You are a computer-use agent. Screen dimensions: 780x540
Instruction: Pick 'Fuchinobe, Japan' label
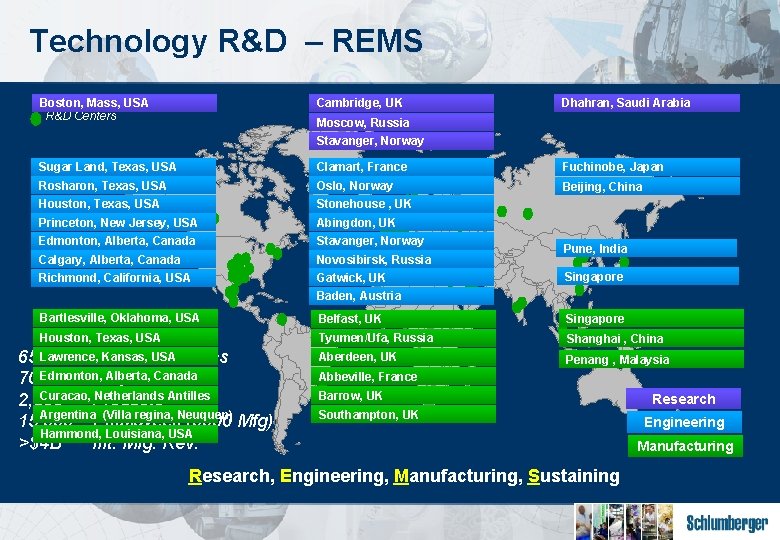(x=647, y=167)
